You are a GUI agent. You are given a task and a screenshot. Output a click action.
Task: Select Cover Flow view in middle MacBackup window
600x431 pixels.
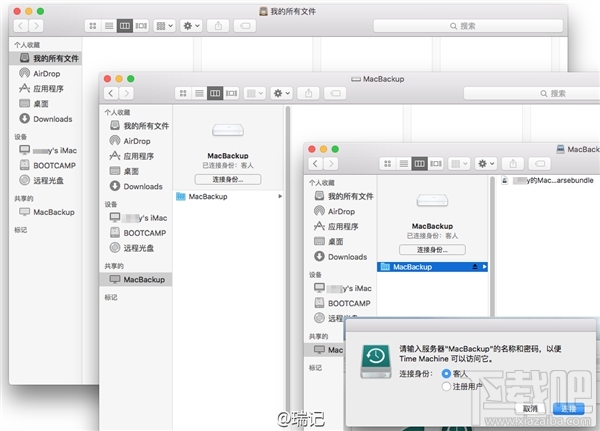click(x=231, y=93)
